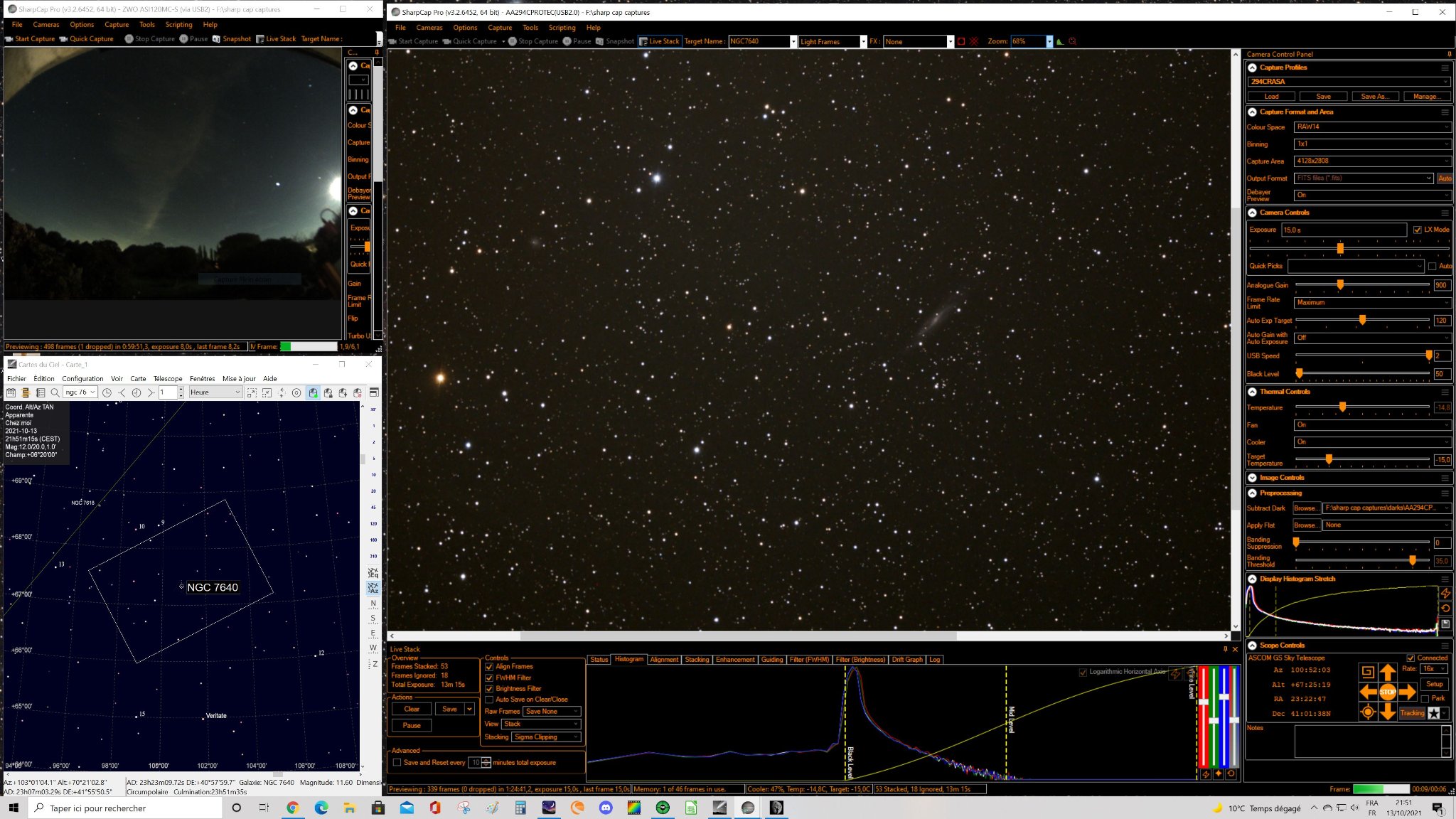Viewport: 1456px width, 819px height.
Task: Click the orange STOP button in Scope Controls
Action: click(1387, 692)
